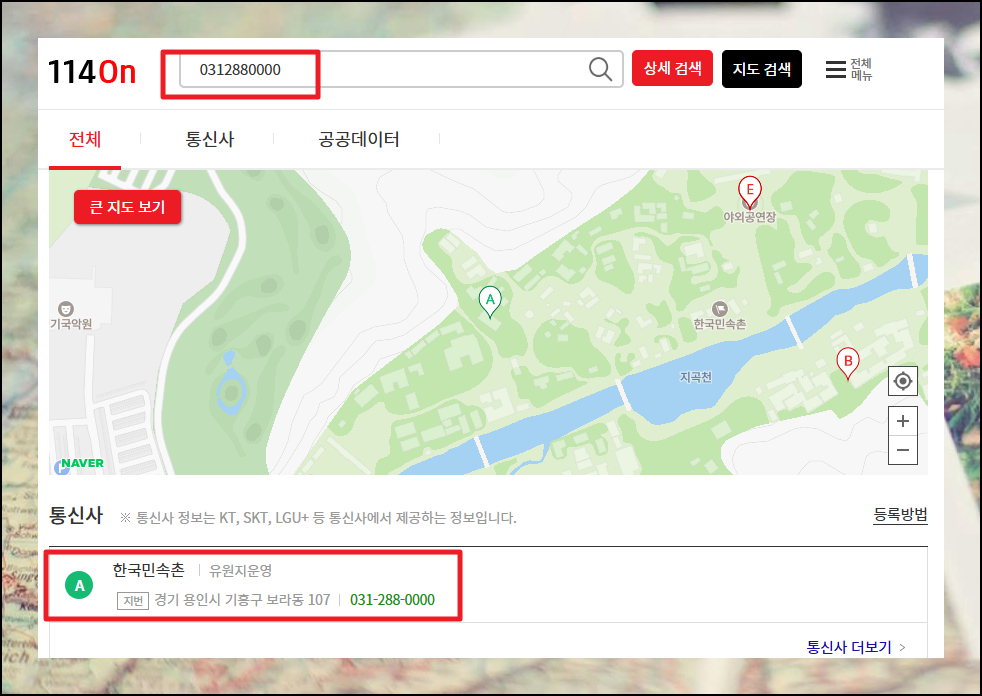This screenshot has width=982, height=696.
Task: Click address 경기 용인시 기흥구 보라동 107
Action: click(x=242, y=600)
